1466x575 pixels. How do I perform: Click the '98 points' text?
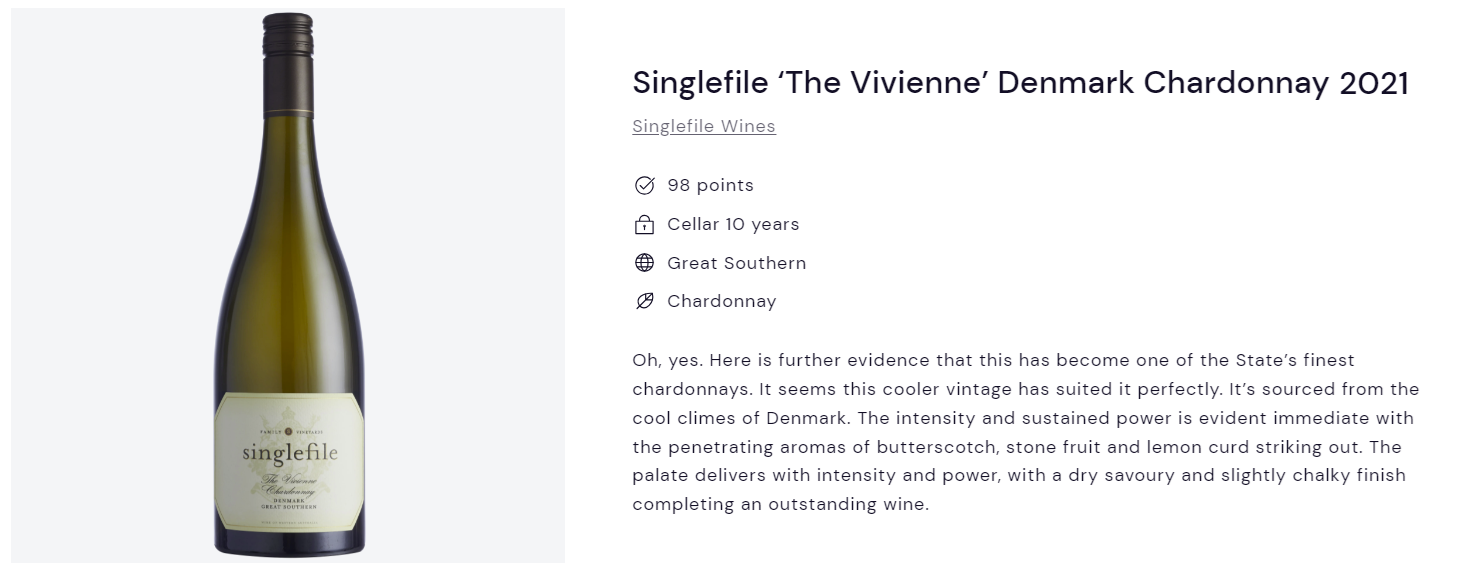point(711,185)
